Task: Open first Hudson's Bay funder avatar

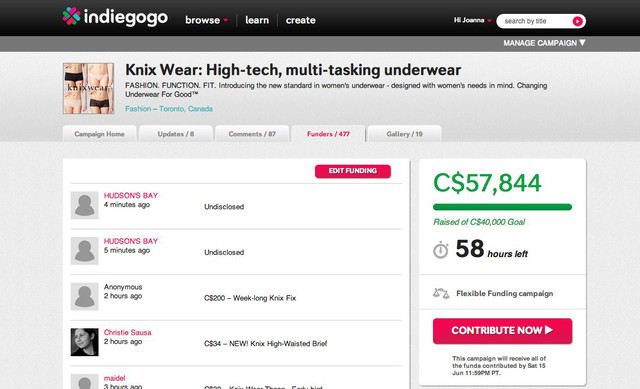Action: 84,205
